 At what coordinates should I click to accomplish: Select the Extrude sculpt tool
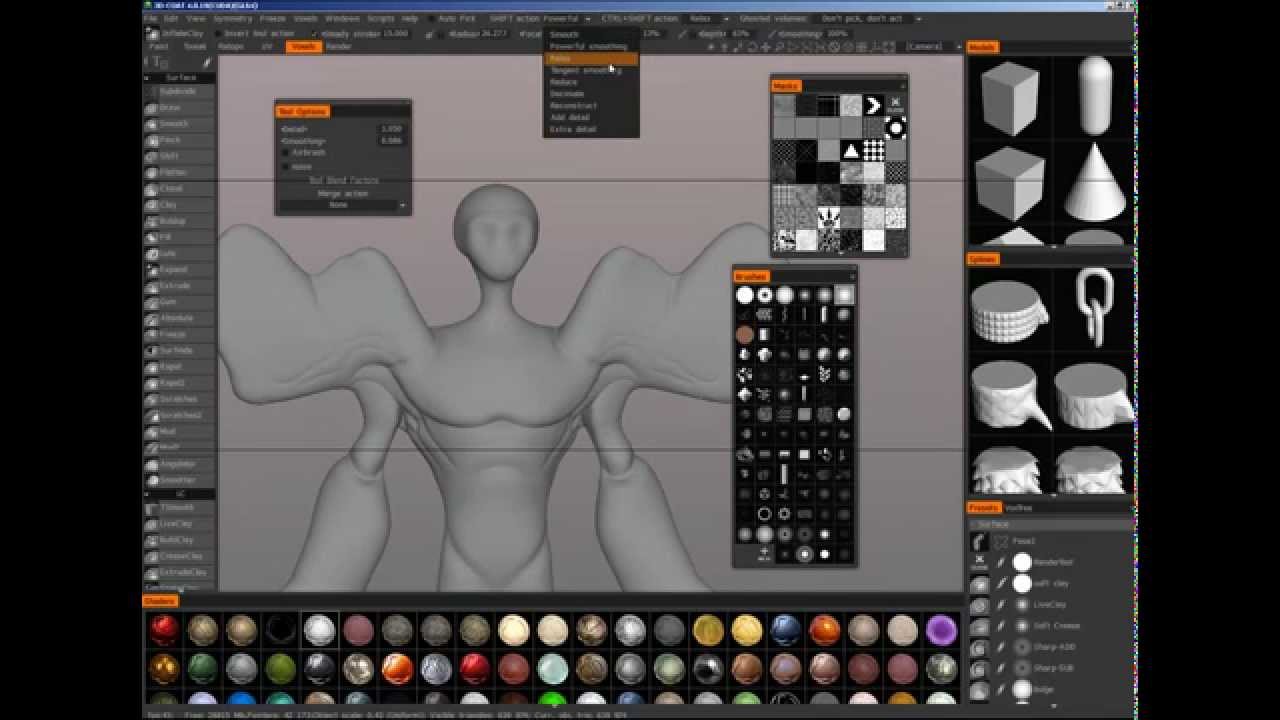pos(181,286)
